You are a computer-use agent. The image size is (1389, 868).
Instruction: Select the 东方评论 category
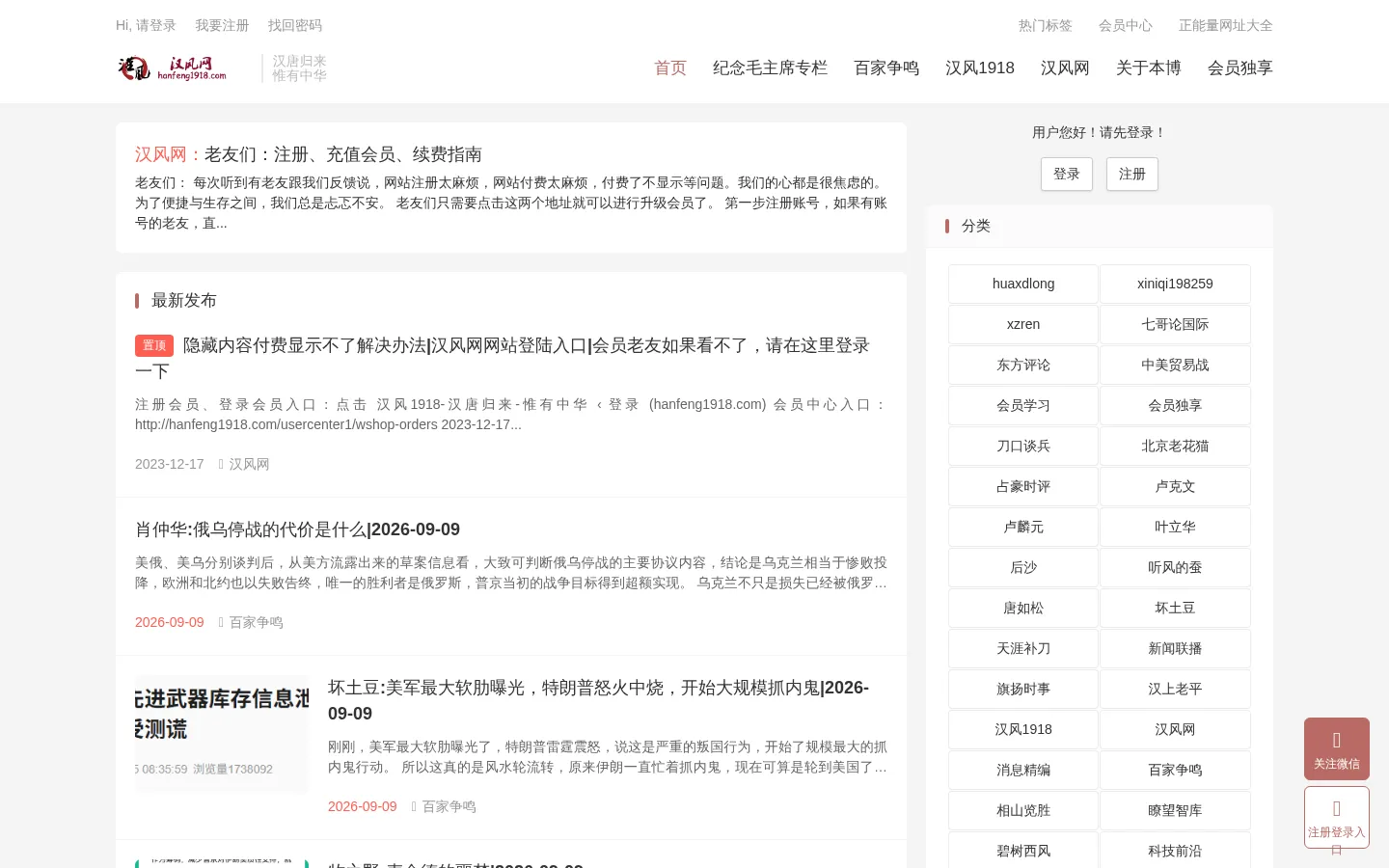pos(1023,365)
